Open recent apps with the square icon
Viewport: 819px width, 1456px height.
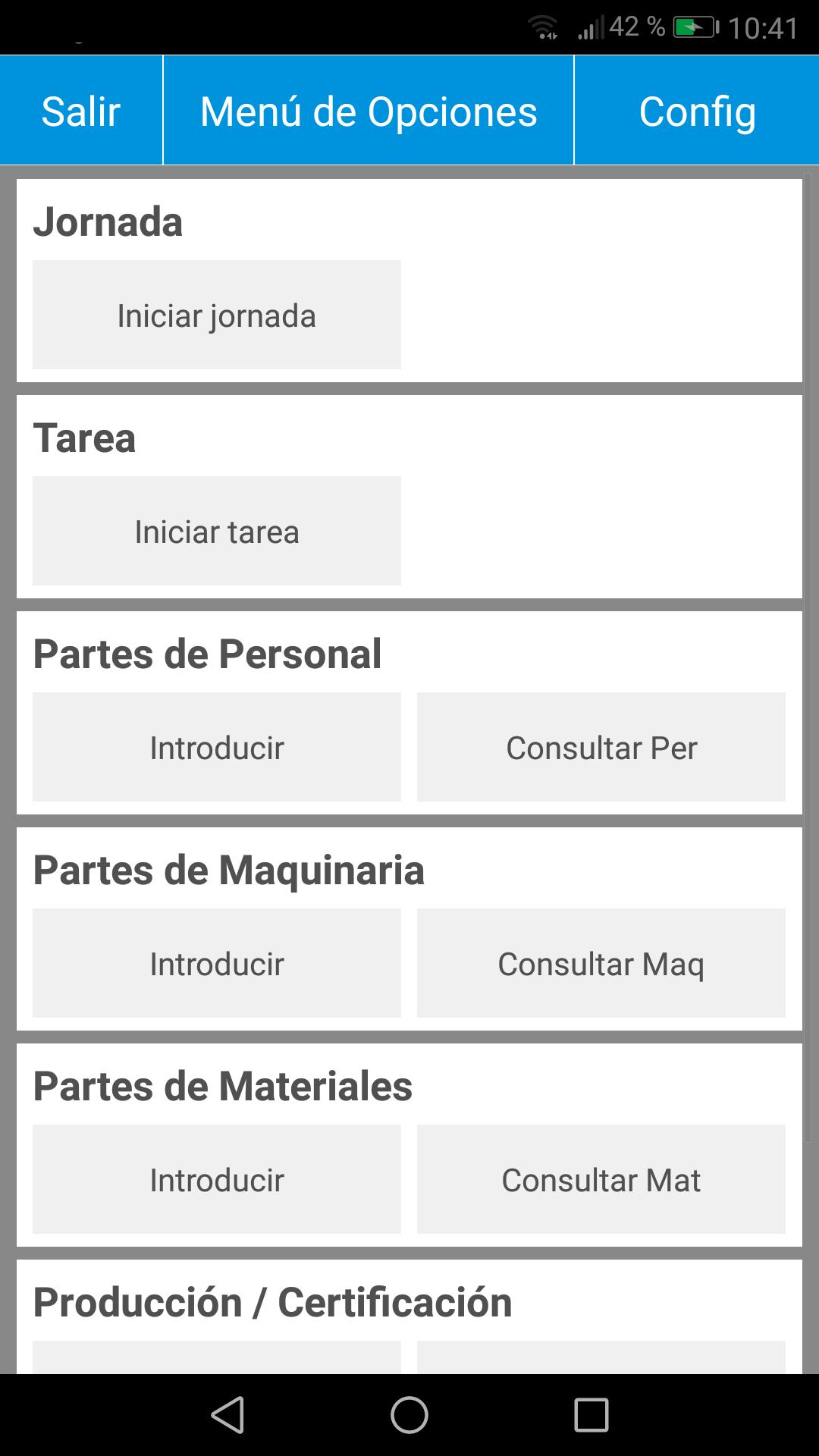[x=591, y=1415]
